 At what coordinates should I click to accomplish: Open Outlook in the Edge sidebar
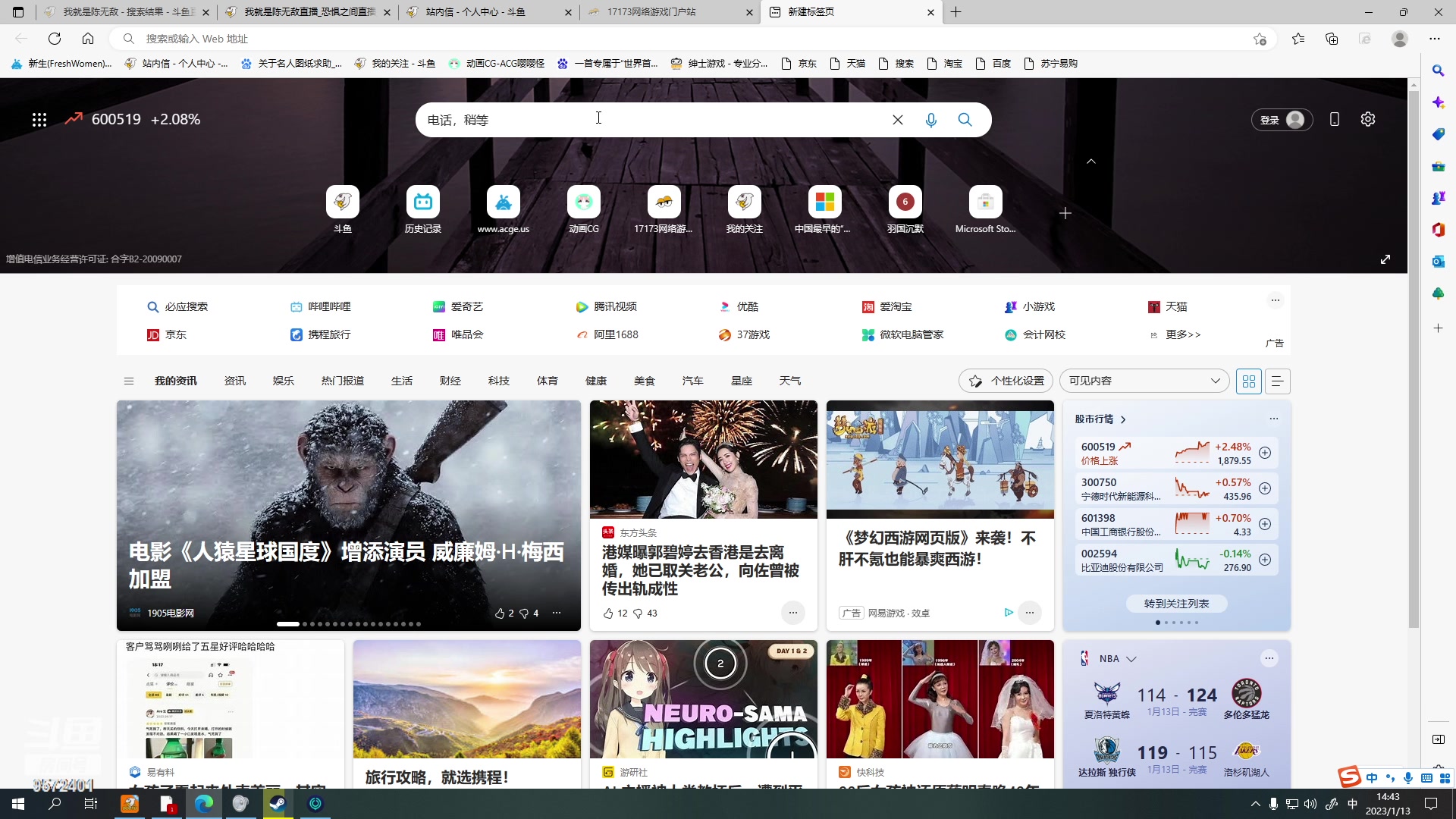point(1438,262)
